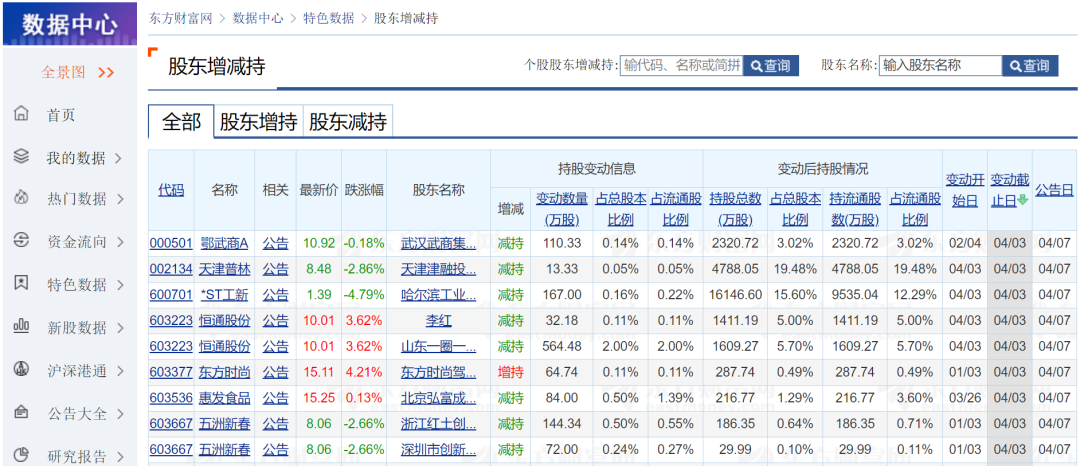1080x466 pixels.
Task: Open stock name 天津普林 link
Action: (x=225, y=268)
